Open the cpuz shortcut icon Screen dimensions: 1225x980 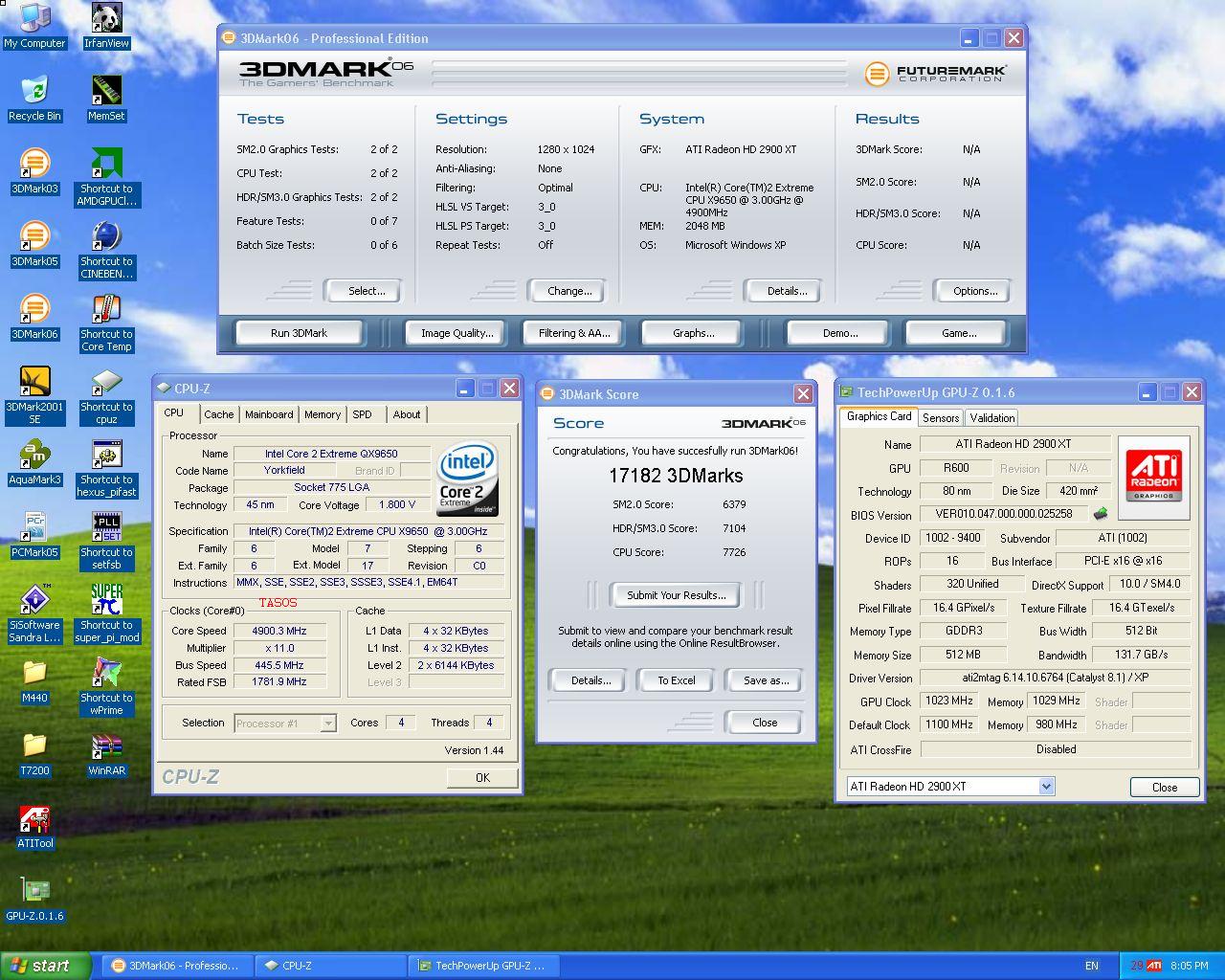[x=106, y=395]
